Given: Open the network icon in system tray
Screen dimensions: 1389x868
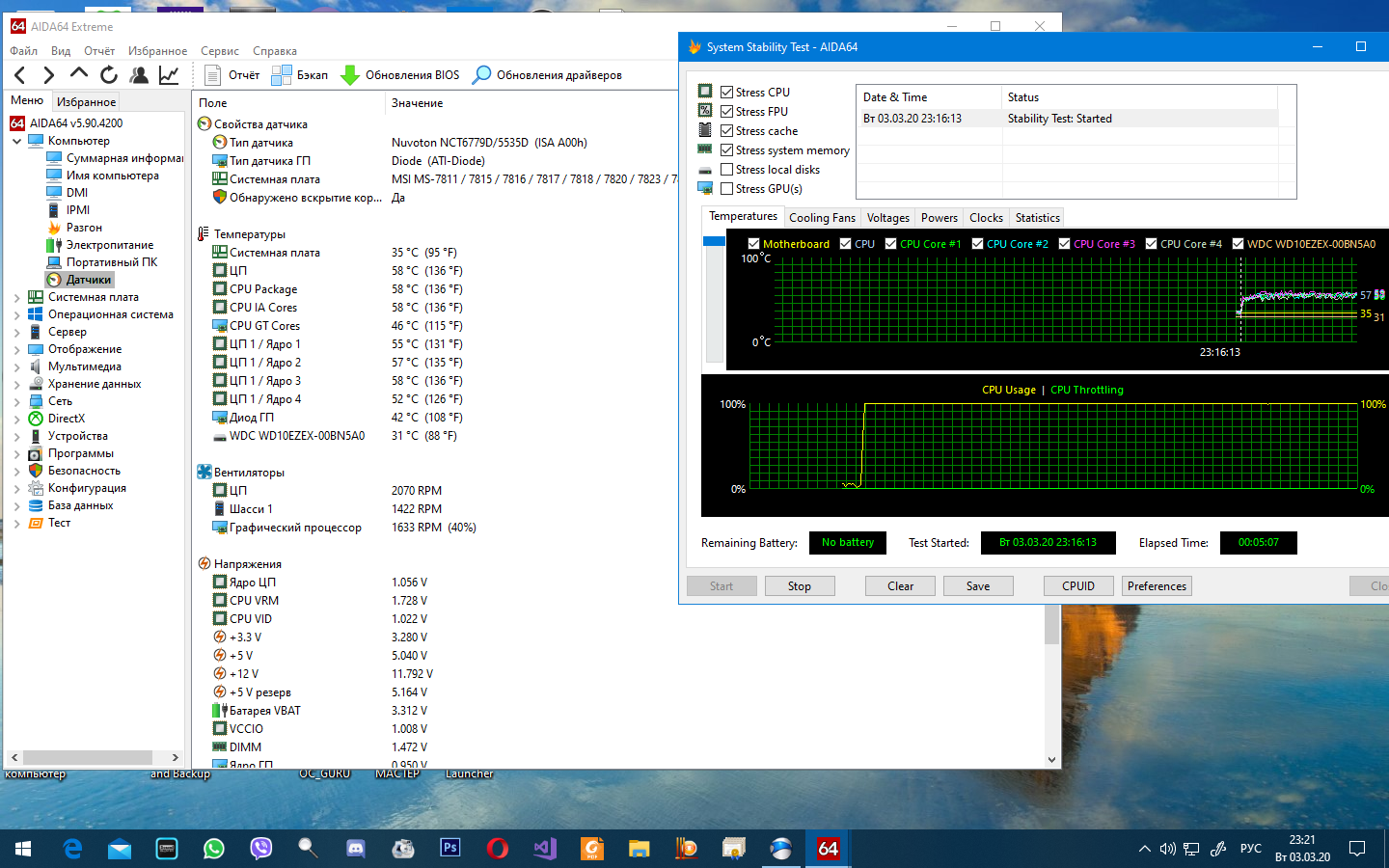Looking at the screenshot, I should pos(1192,849).
